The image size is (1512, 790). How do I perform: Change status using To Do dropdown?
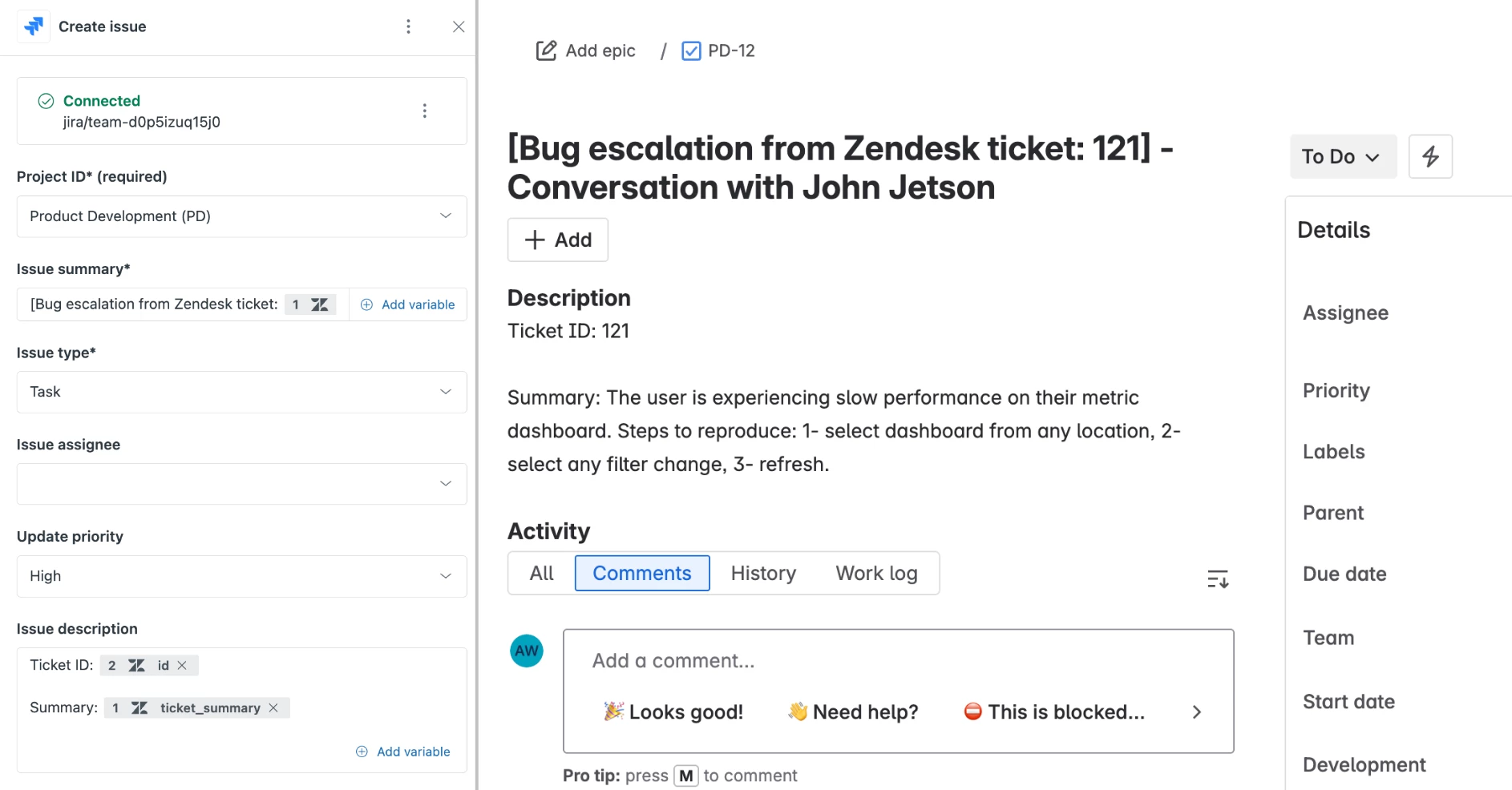(1342, 156)
